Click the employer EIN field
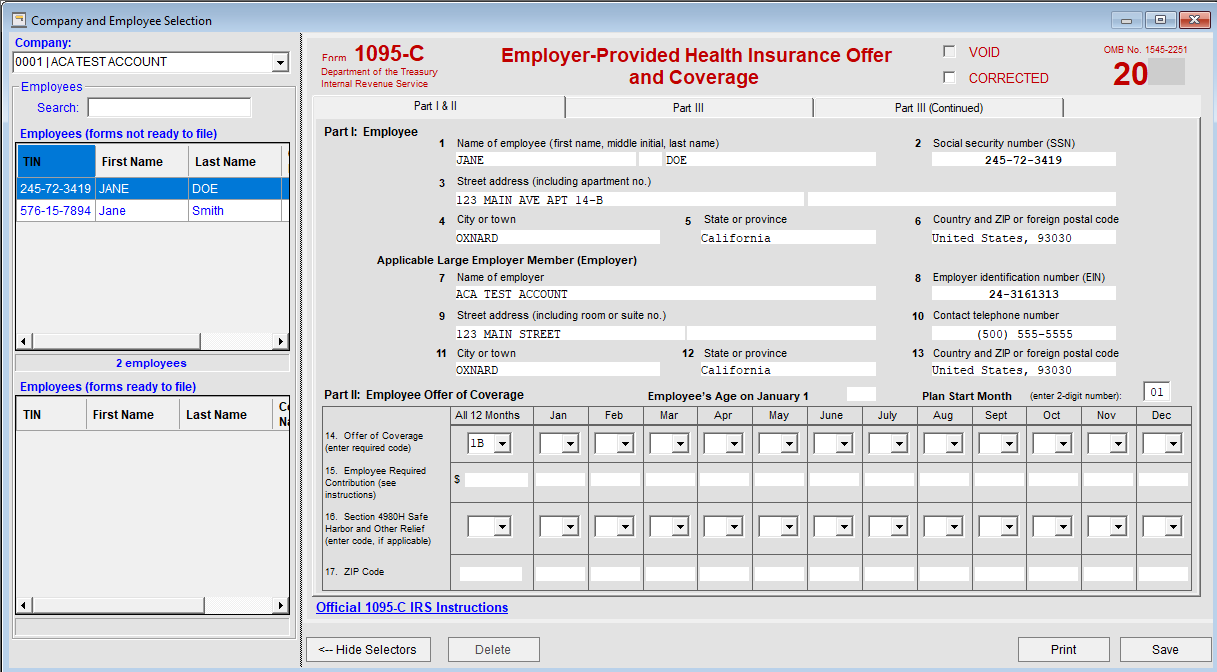1217x672 pixels. tap(1023, 294)
